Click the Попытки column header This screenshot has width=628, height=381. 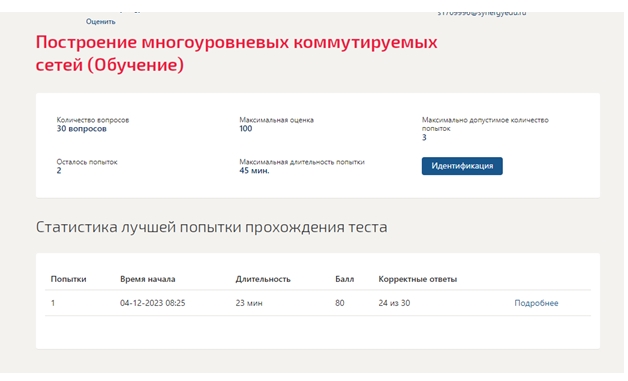click(x=68, y=279)
